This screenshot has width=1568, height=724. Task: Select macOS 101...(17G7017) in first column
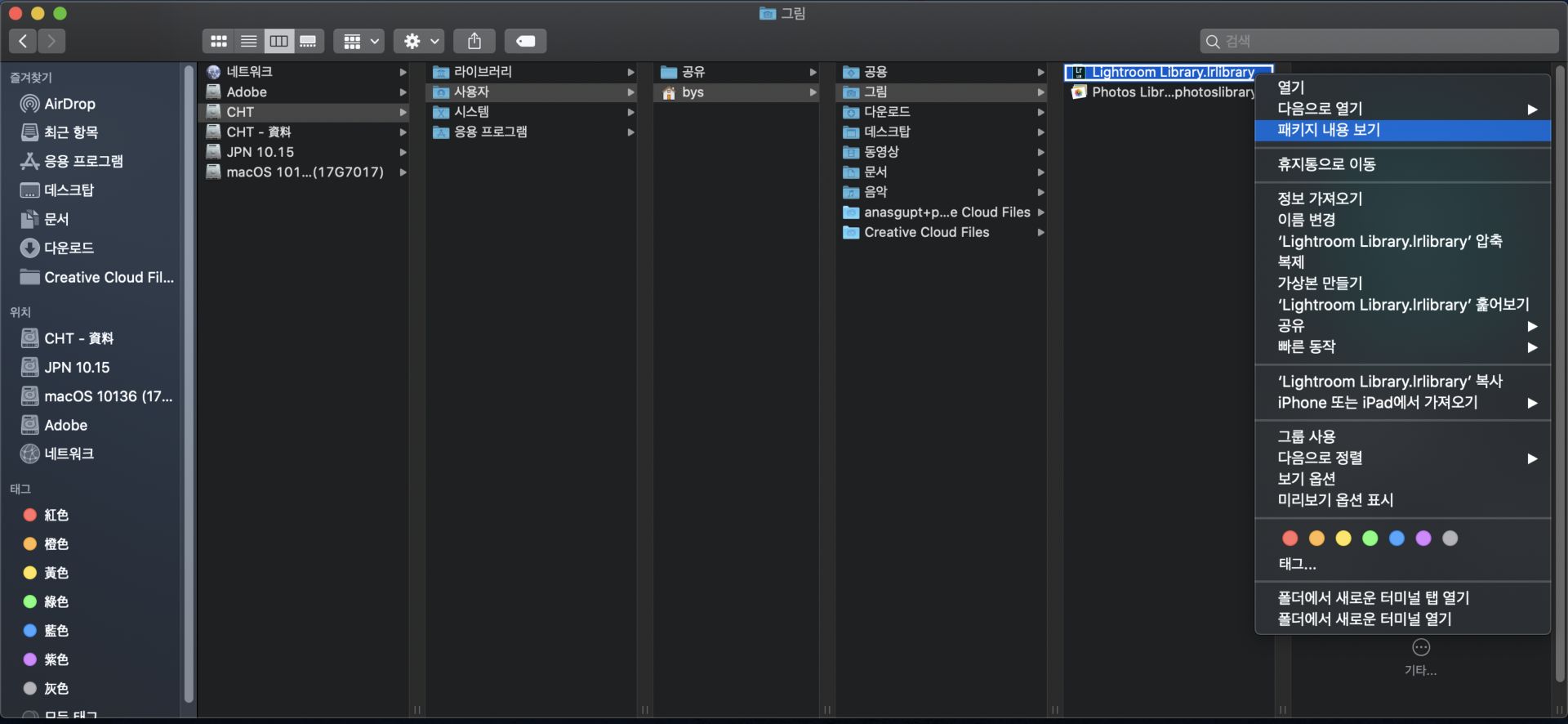(304, 172)
